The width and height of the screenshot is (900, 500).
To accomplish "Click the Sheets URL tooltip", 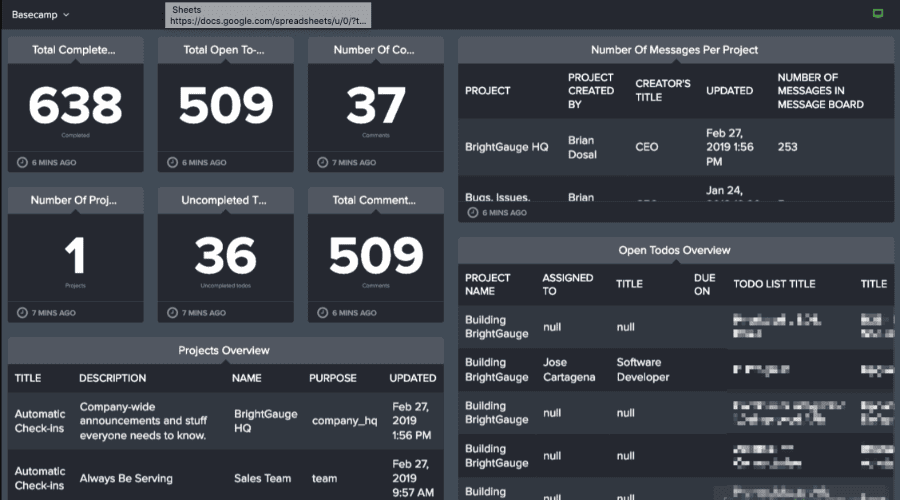I will [x=268, y=15].
